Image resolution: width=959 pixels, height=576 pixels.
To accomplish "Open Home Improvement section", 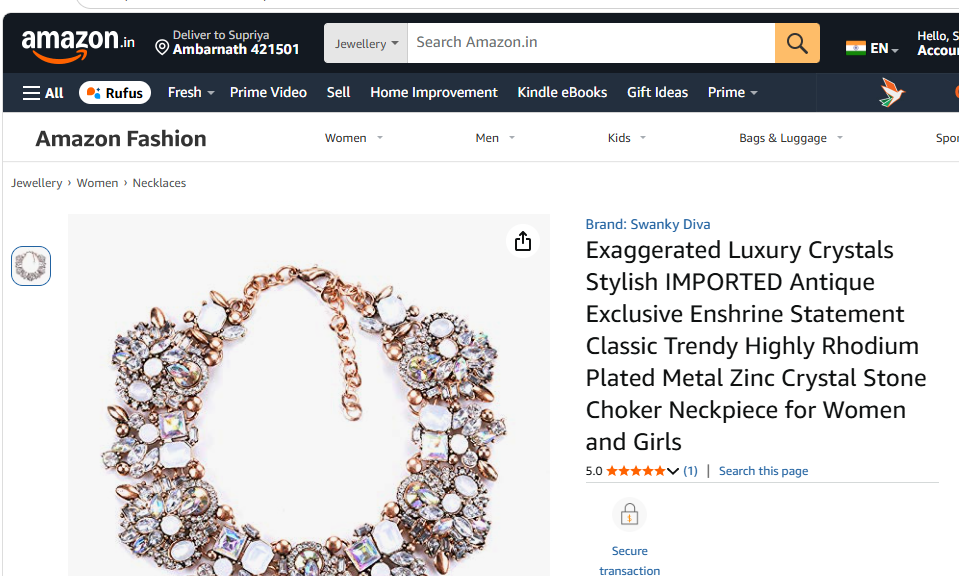I will pyautogui.click(x=434, y=92).
